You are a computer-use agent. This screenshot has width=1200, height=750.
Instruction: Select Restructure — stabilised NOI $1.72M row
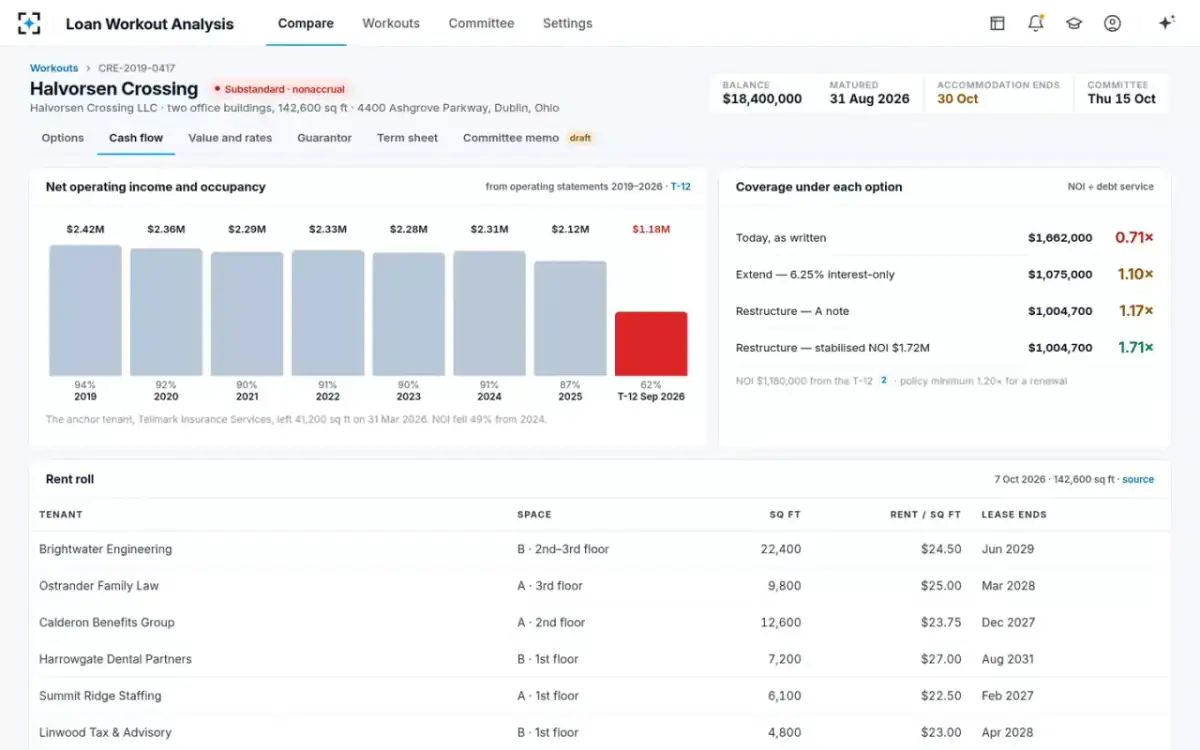pyautogui.click(x=944, y=348)
